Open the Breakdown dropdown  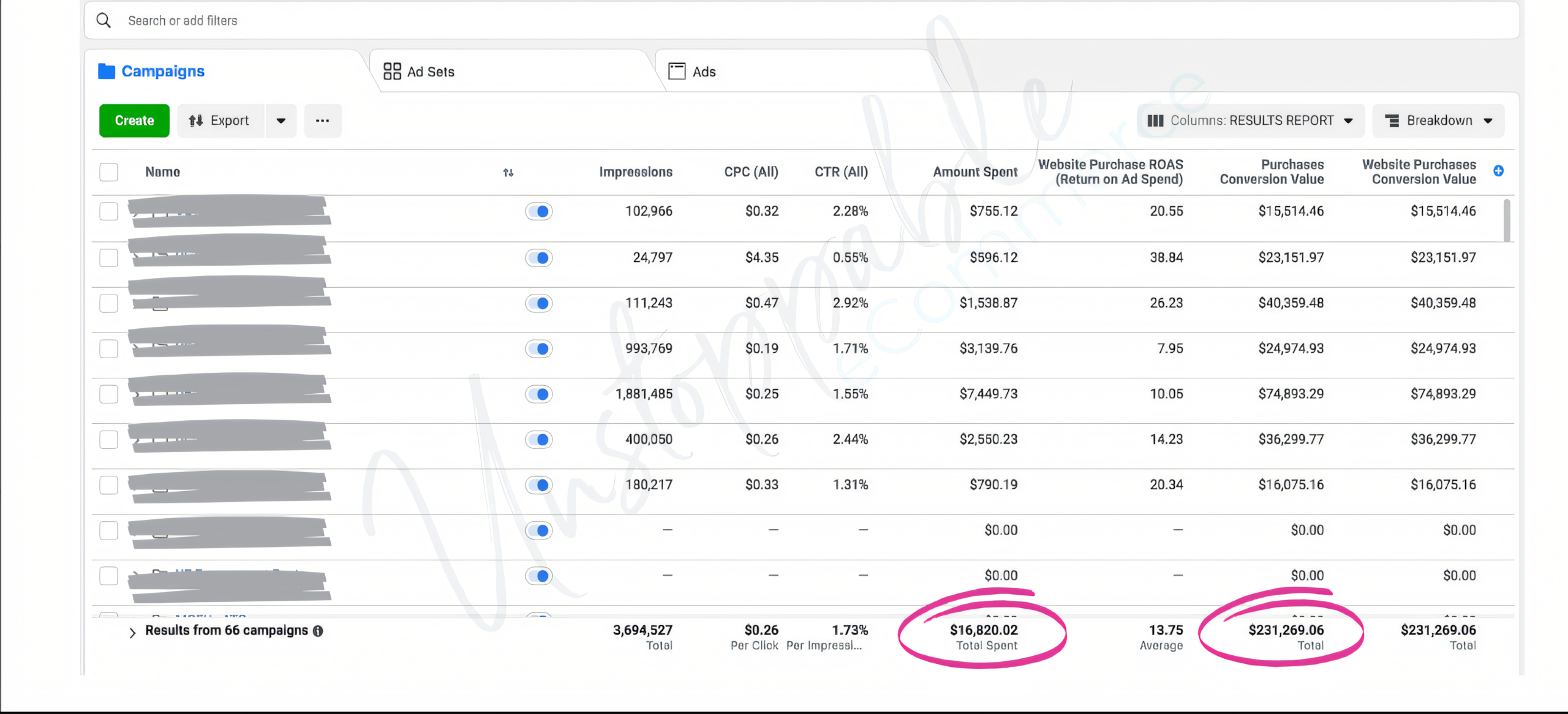pos(1438,121)
